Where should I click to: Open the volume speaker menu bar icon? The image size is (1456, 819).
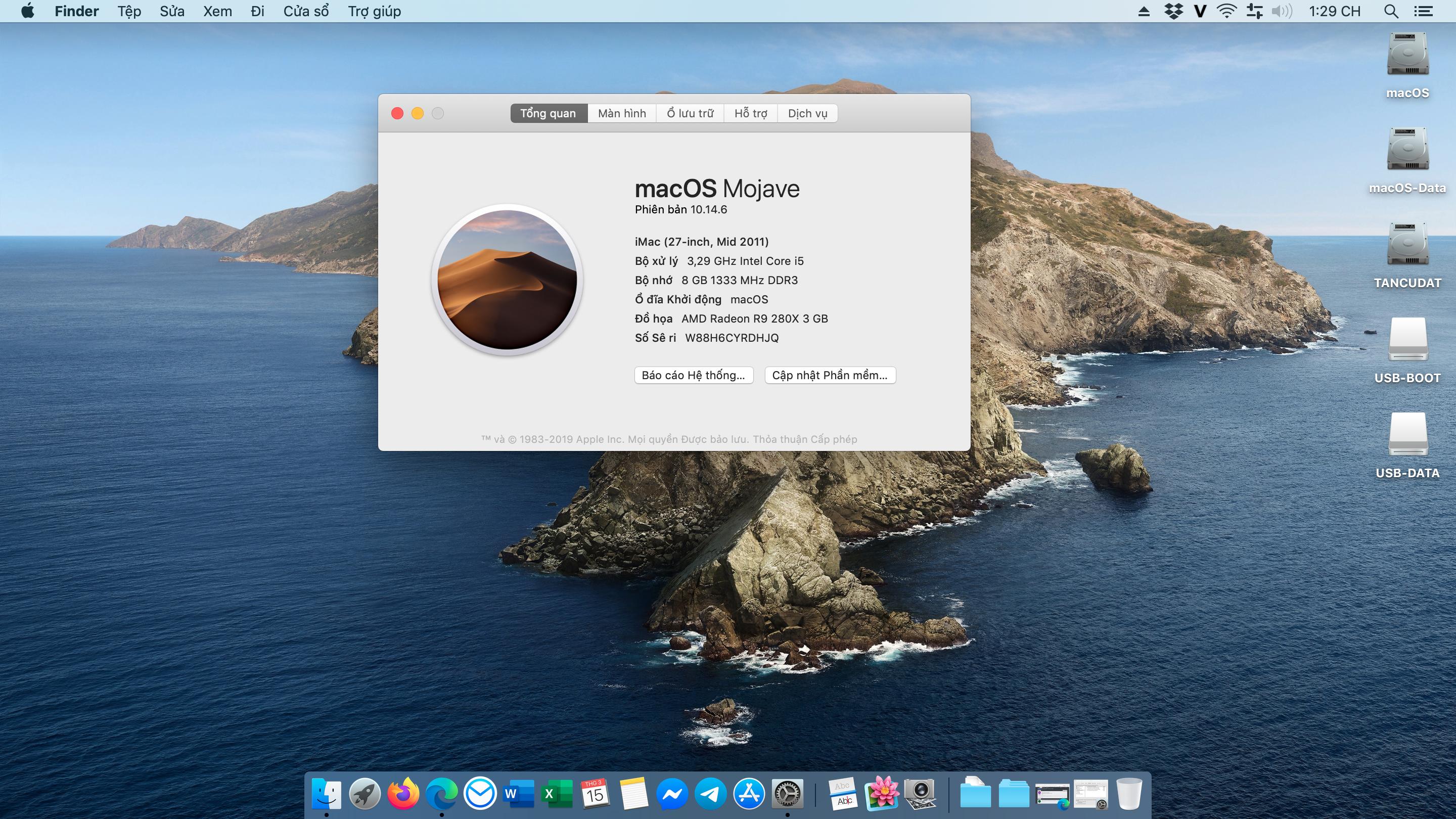click(1282, 11)
